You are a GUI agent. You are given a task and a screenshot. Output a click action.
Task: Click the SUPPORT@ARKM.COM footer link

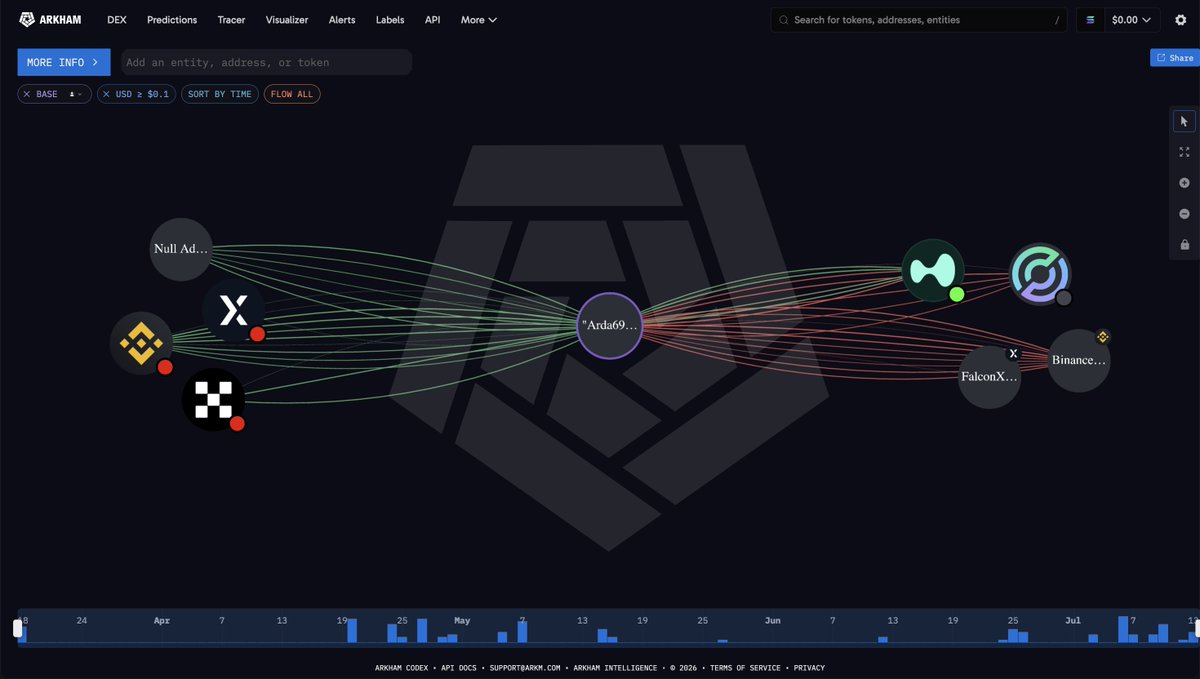525,668
